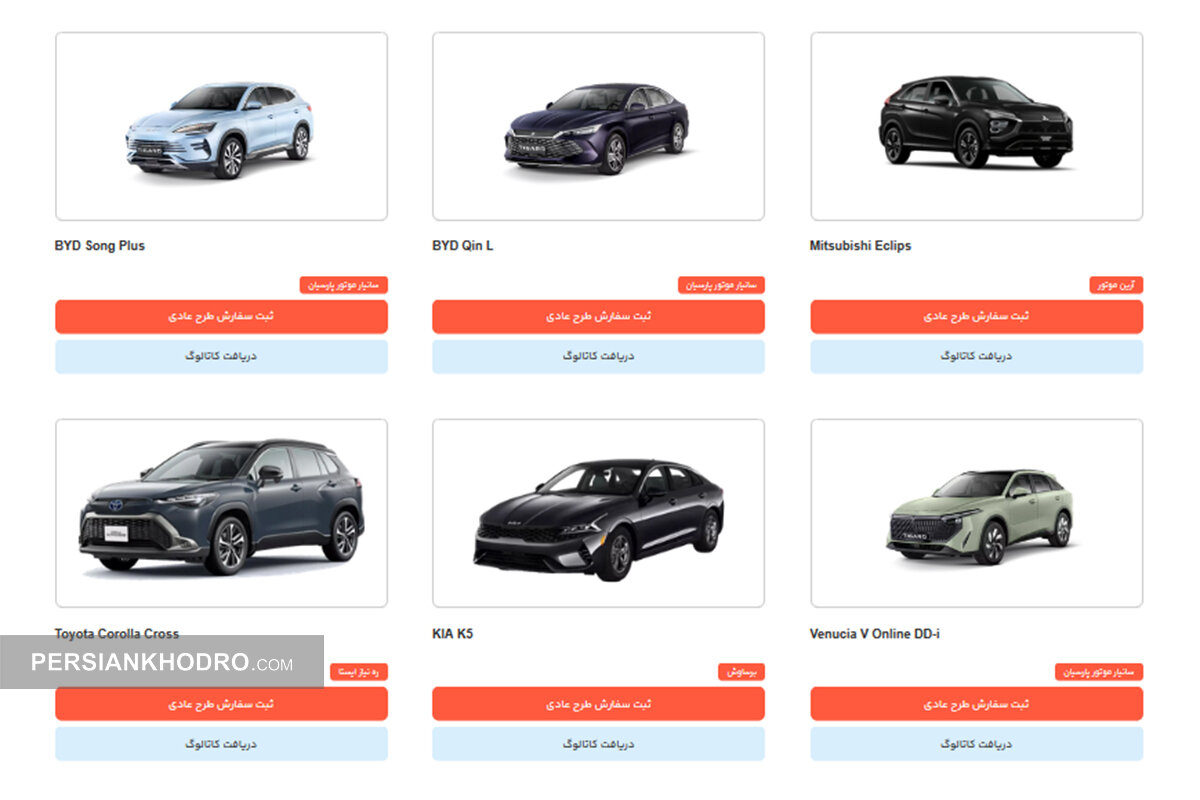Click the red order button for BYD Qin L

point(598,316)
